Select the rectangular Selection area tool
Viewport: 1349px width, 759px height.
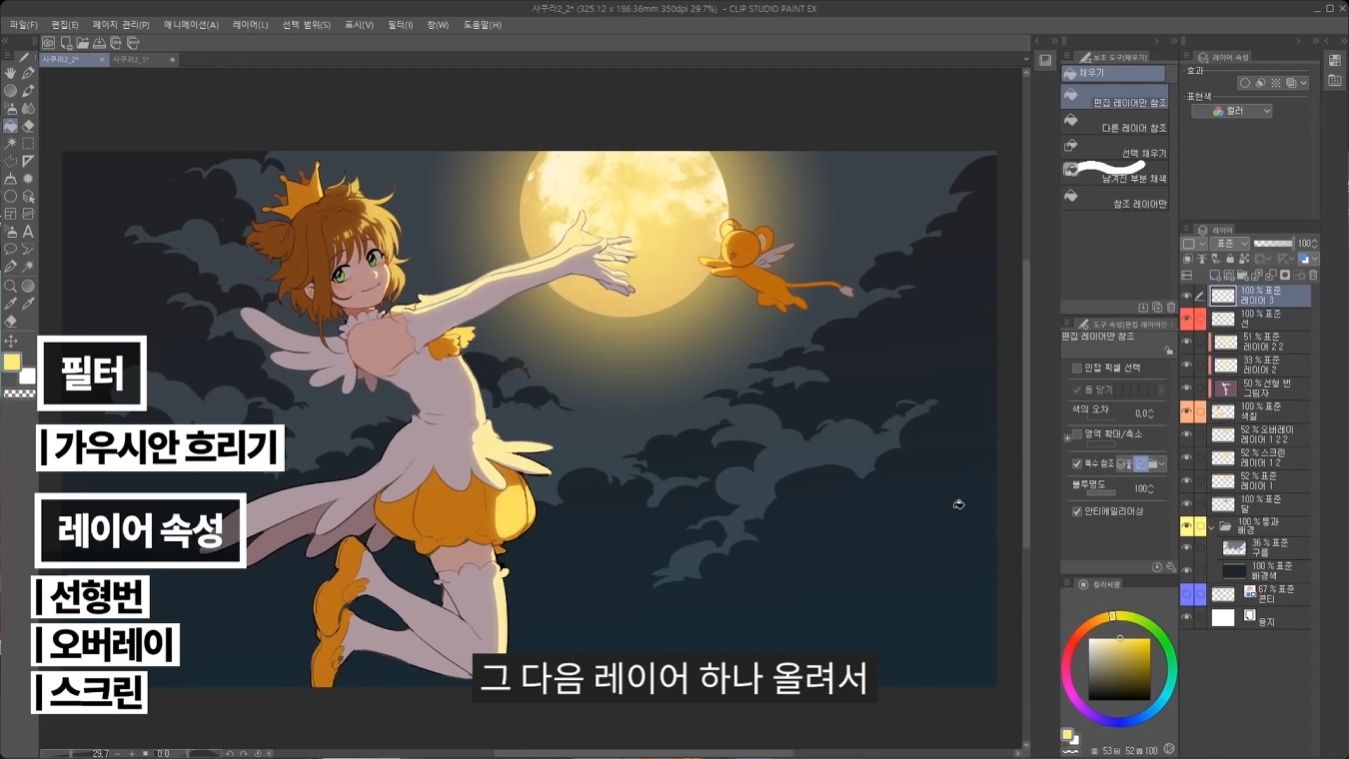(28, 144)
